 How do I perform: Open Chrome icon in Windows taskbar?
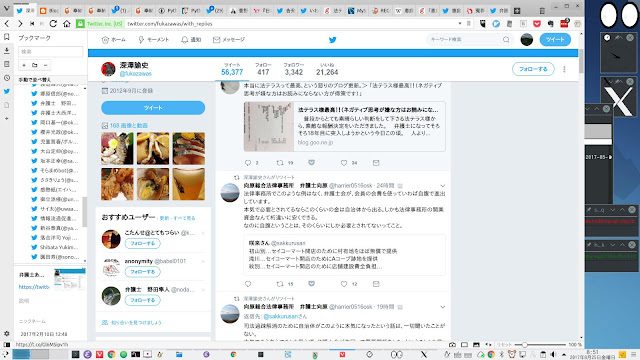click(111, 354)
